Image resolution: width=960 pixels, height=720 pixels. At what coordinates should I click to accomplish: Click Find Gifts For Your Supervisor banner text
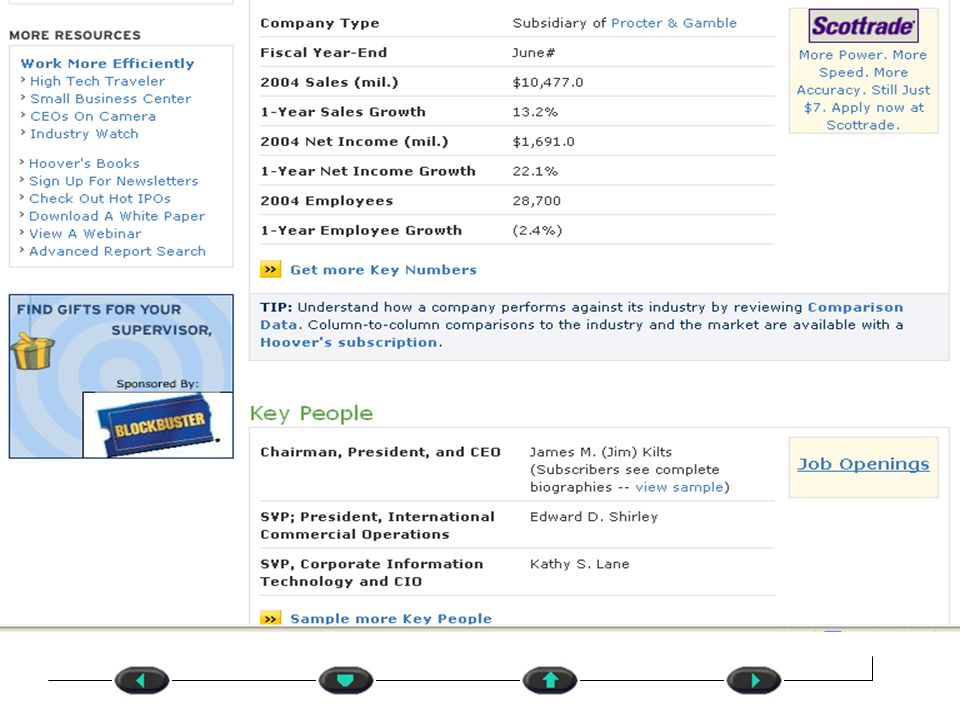tap(114, 320)
